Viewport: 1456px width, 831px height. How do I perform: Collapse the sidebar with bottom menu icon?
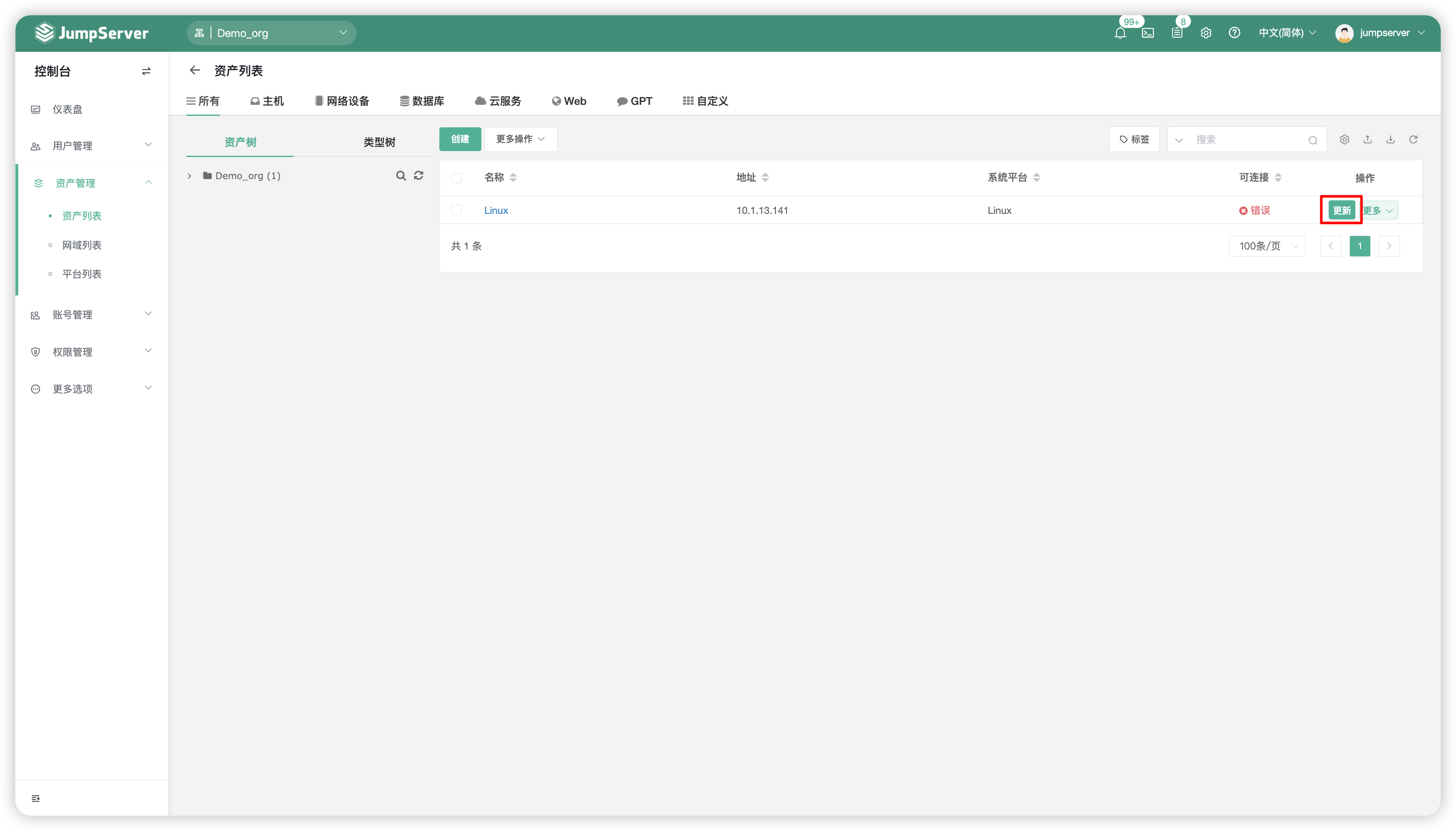35,798
